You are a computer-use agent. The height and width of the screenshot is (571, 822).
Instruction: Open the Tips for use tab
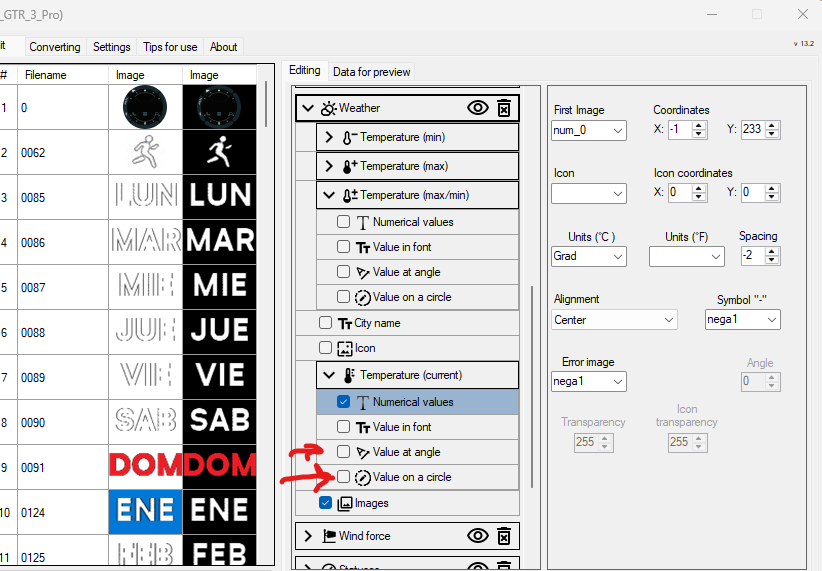point(170,47)
